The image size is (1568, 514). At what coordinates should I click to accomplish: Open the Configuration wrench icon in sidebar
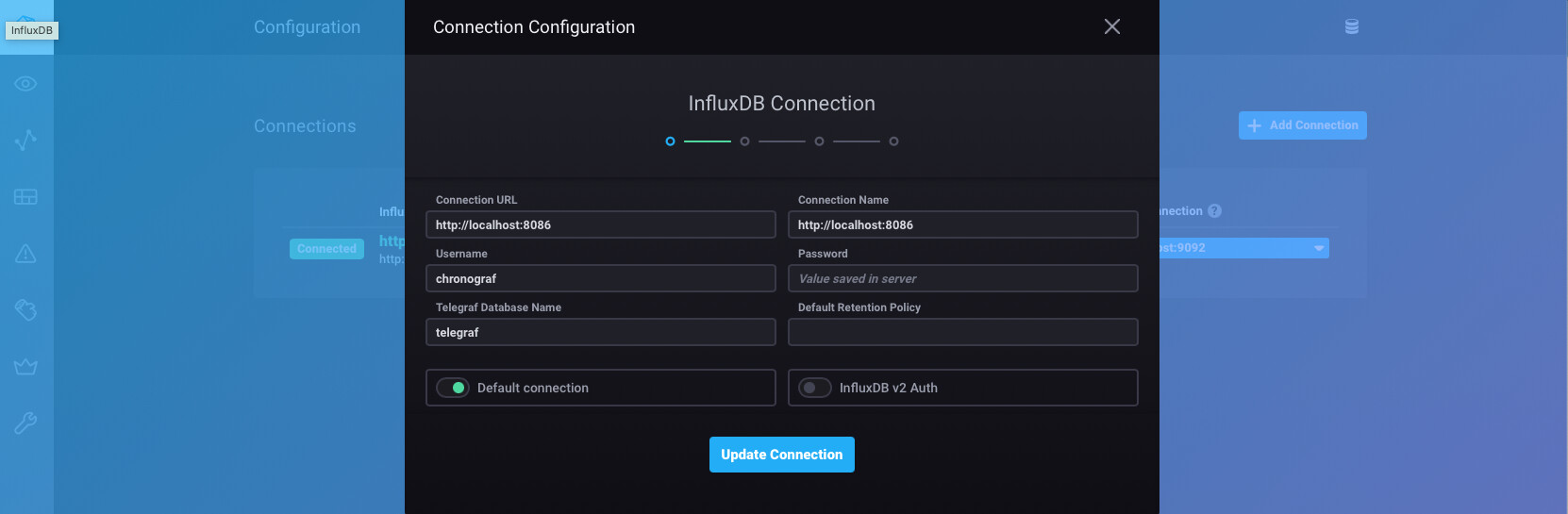click(25, 423)
